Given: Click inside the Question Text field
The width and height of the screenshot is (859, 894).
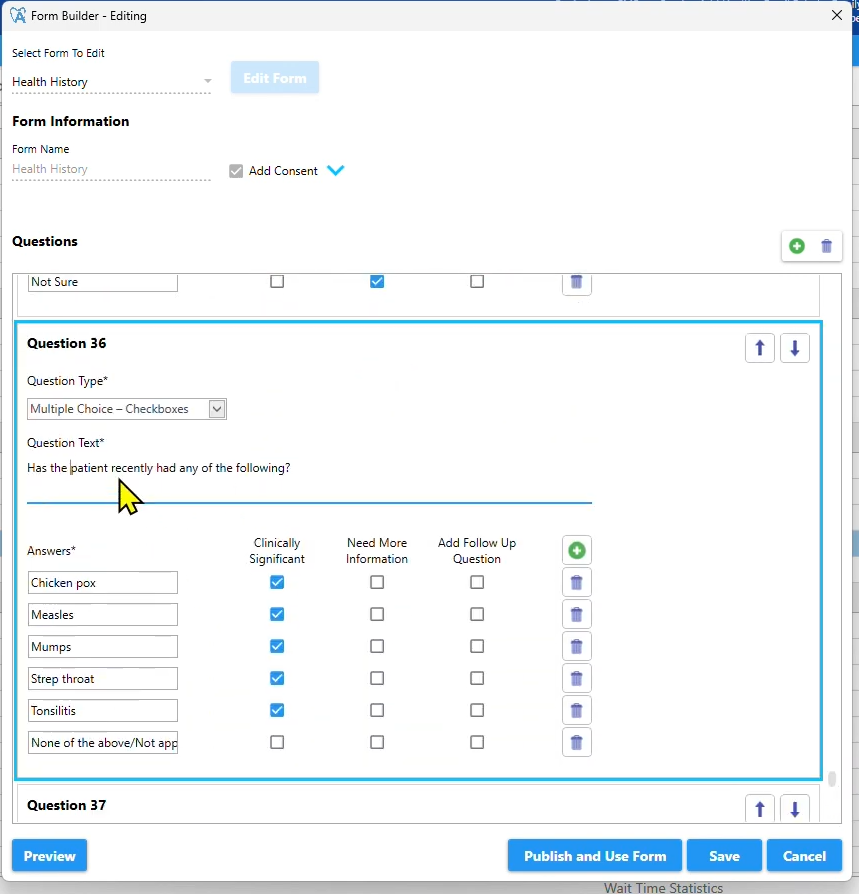Looking at the screenshot, I should click(300, 468).
